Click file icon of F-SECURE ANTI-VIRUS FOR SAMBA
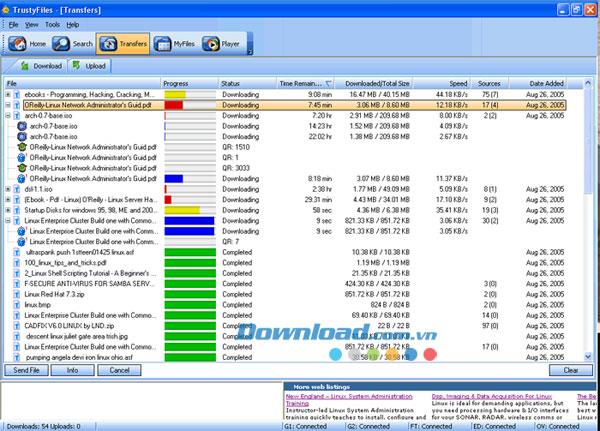Screen dimensions: 600x431 (x=17, y=284)
